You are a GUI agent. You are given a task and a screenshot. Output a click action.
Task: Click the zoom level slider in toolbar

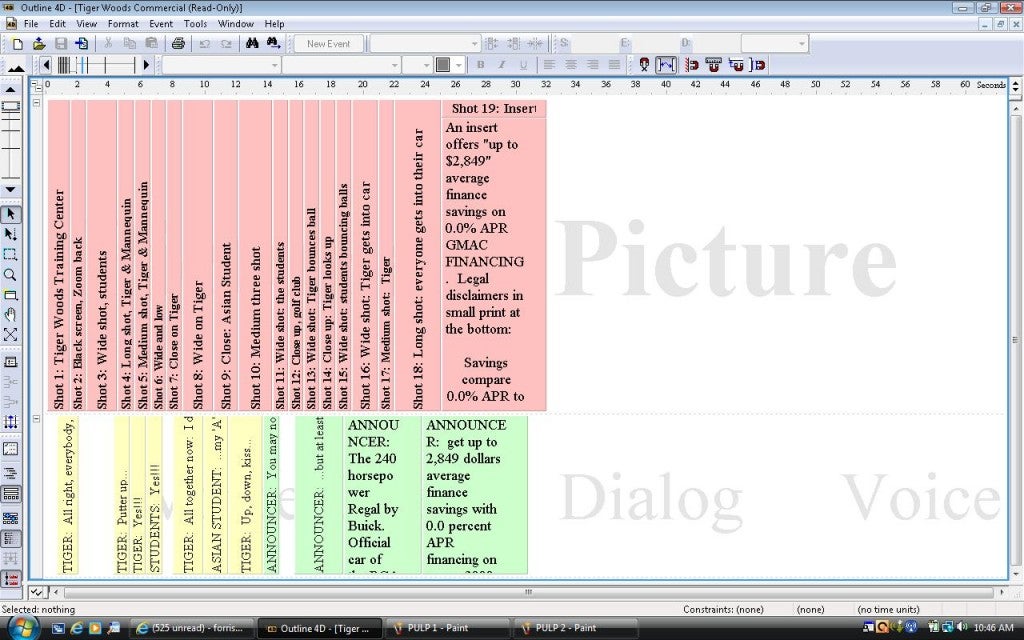point(95,65)
